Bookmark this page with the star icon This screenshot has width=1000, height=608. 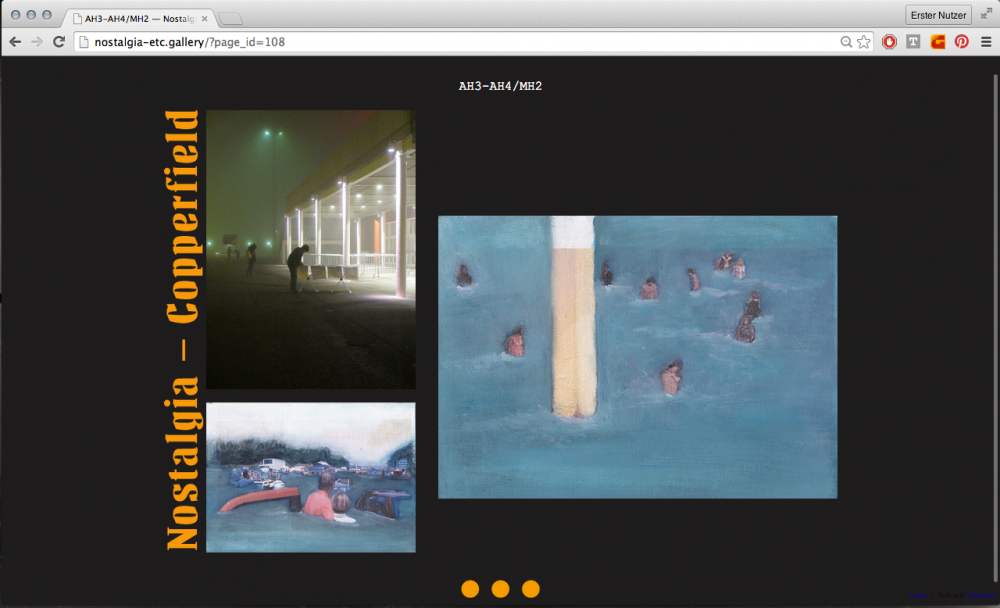pyautogui.click(x=864, y=42)
